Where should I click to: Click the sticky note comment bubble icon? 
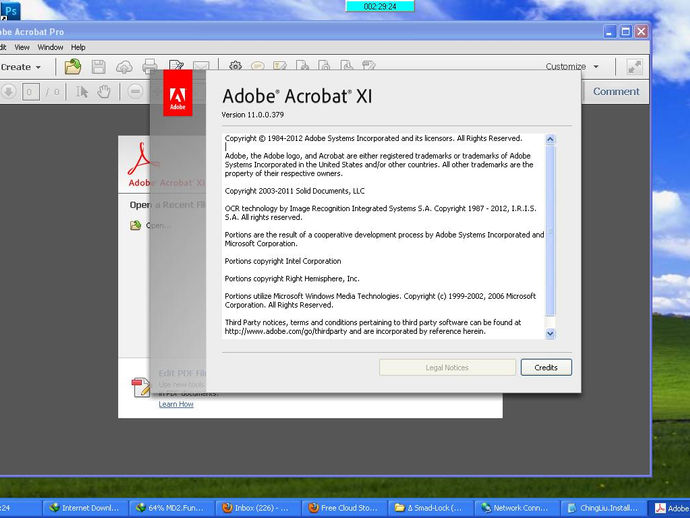(x=257, y=66)
